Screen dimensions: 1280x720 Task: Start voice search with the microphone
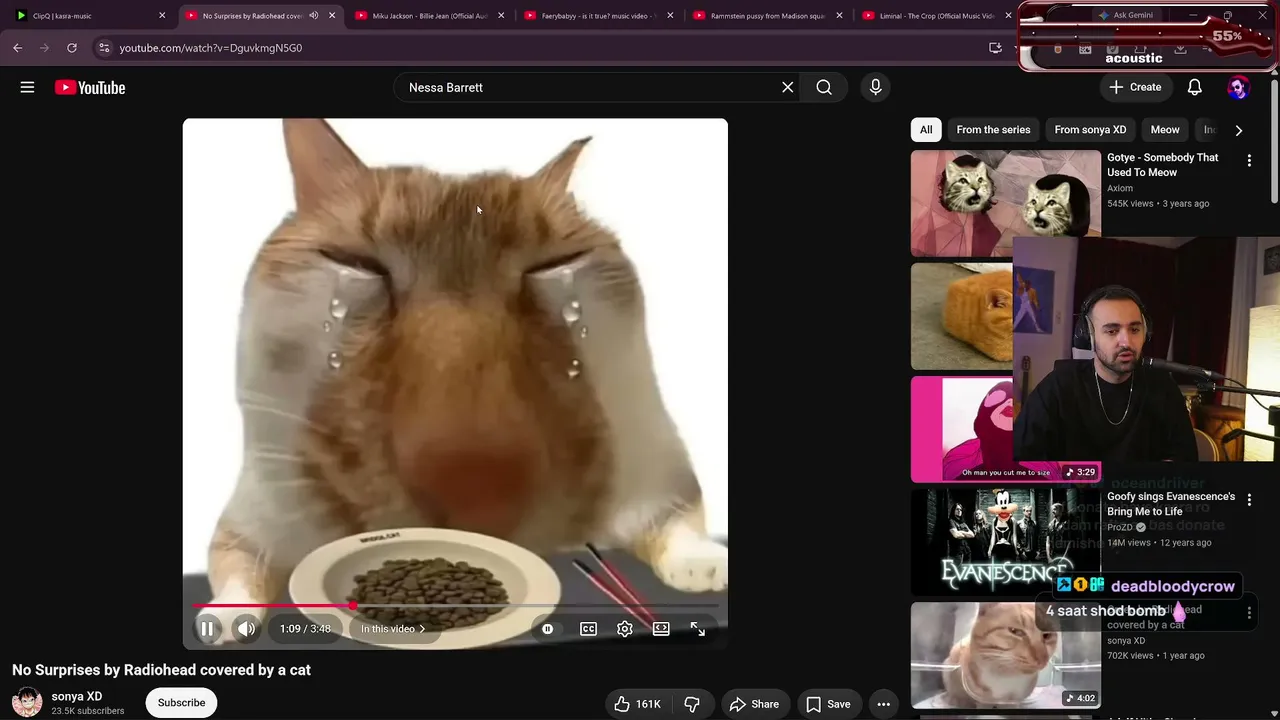(x=875, y=88)
